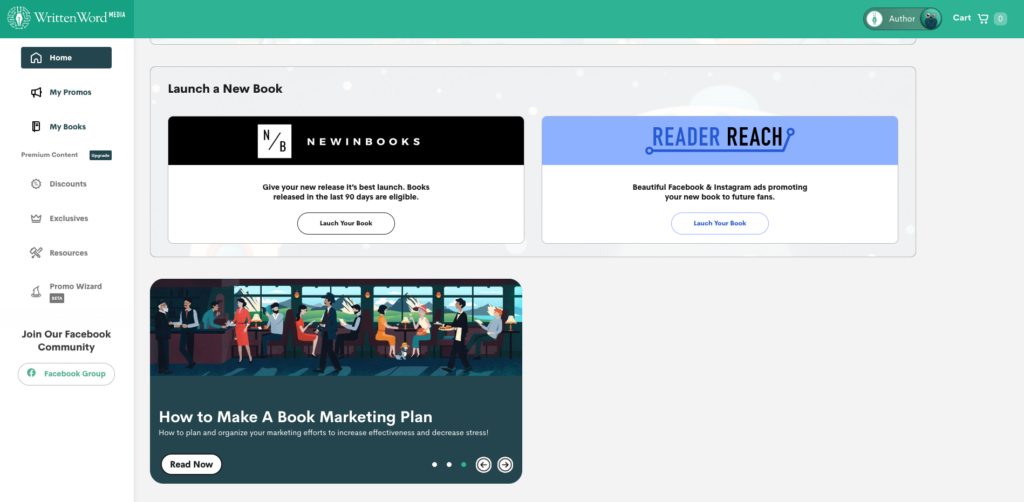
Task: Click the train illustration banner image
Action: click(x=336, y=327)
